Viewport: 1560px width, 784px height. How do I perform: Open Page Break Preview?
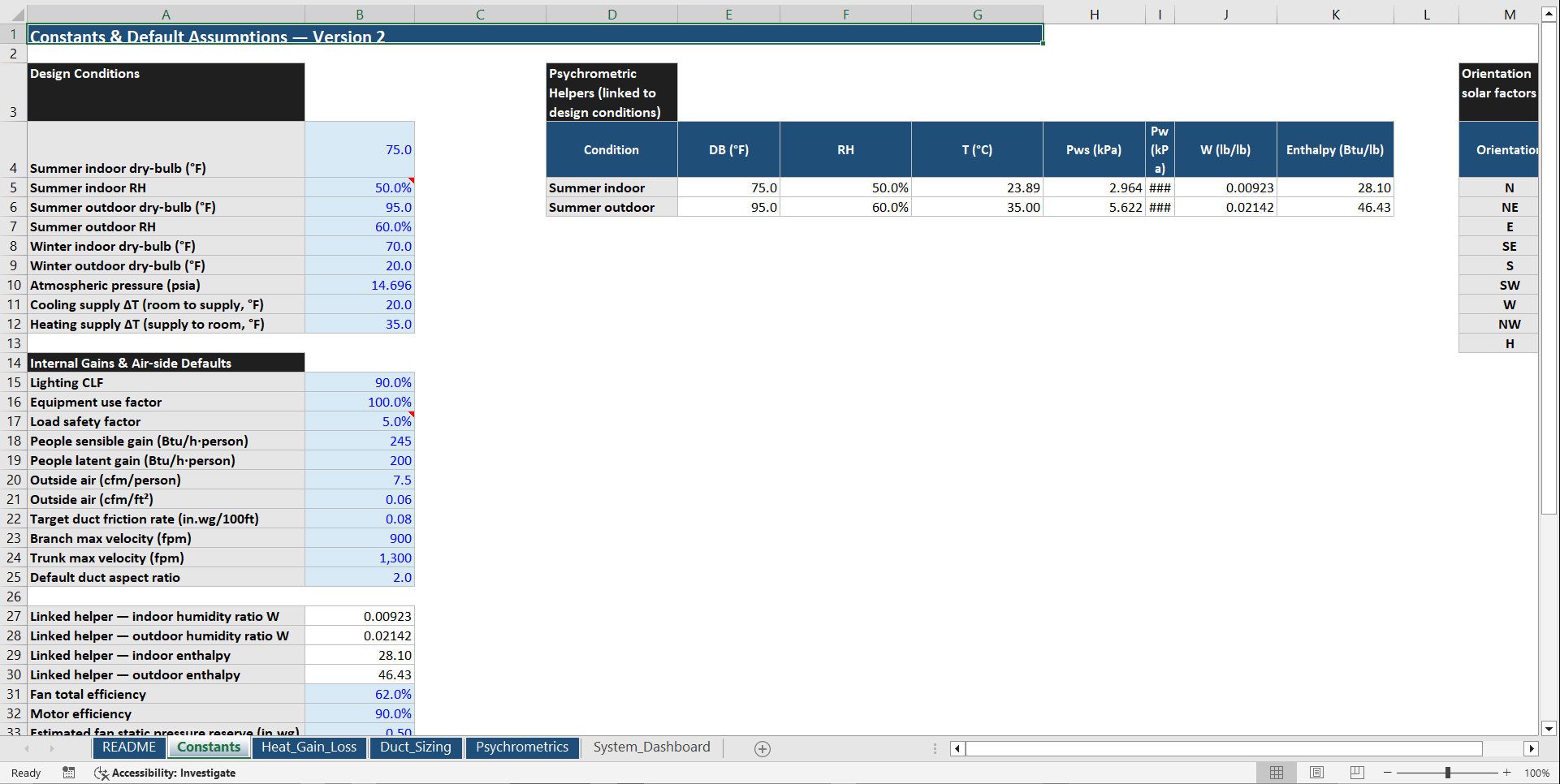(x=1356, y=772)
